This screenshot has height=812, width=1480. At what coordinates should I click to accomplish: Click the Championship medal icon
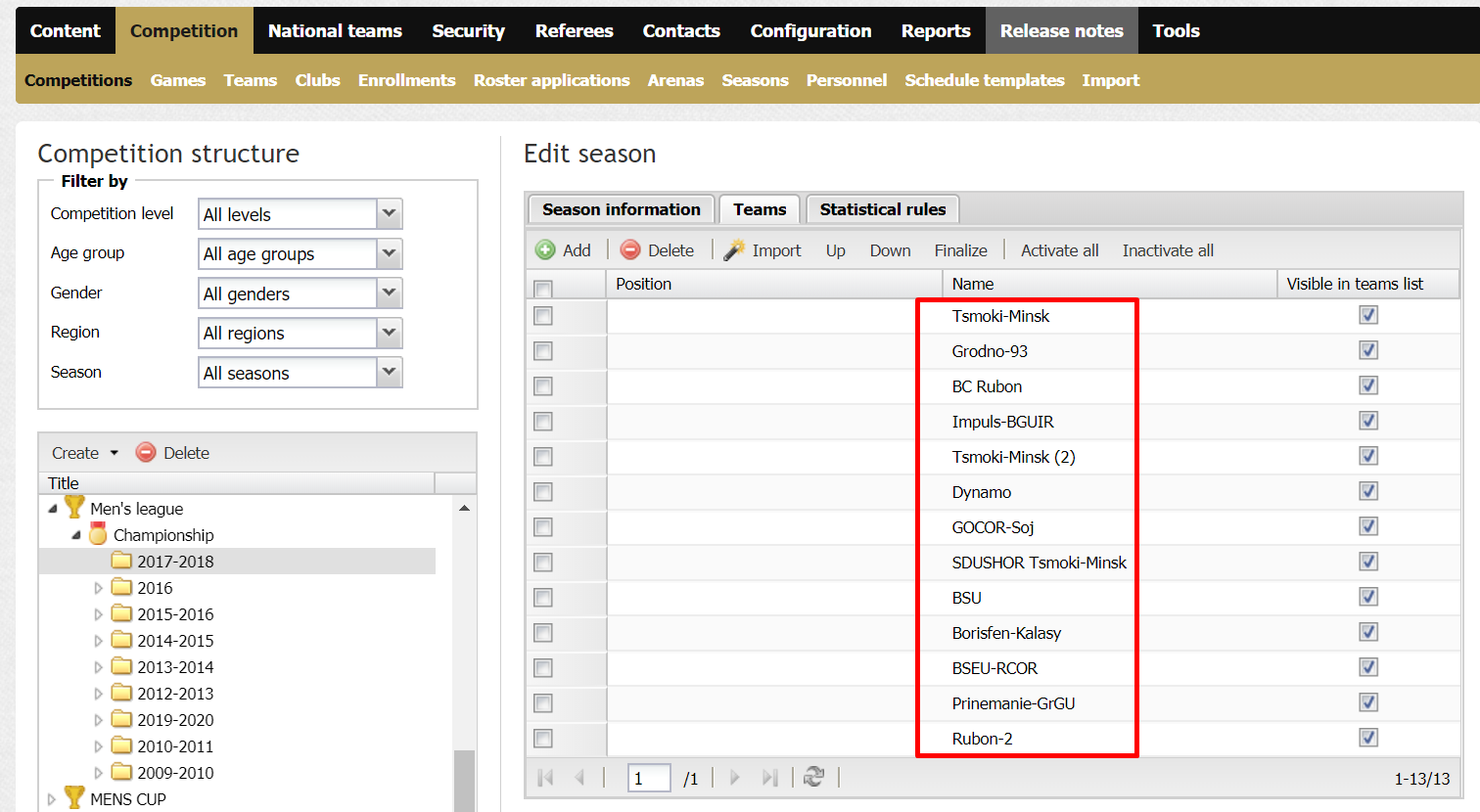(x=98, y=534)
